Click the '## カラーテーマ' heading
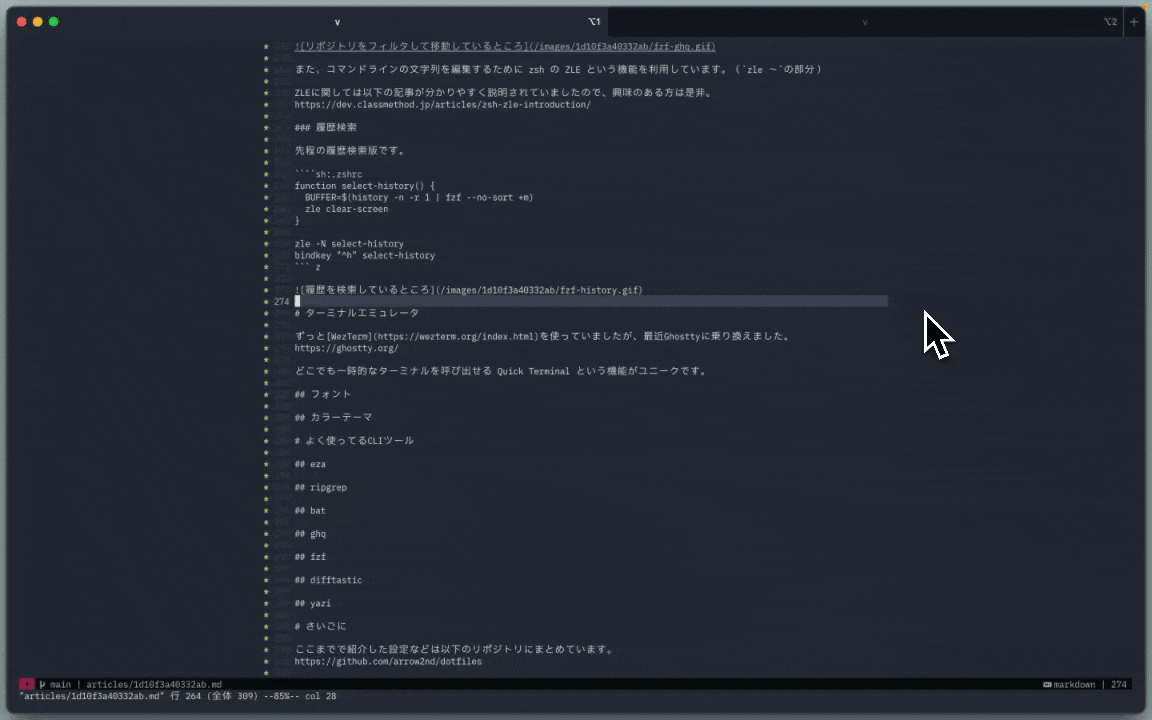 pyautogui.click(x=333, y=417)
